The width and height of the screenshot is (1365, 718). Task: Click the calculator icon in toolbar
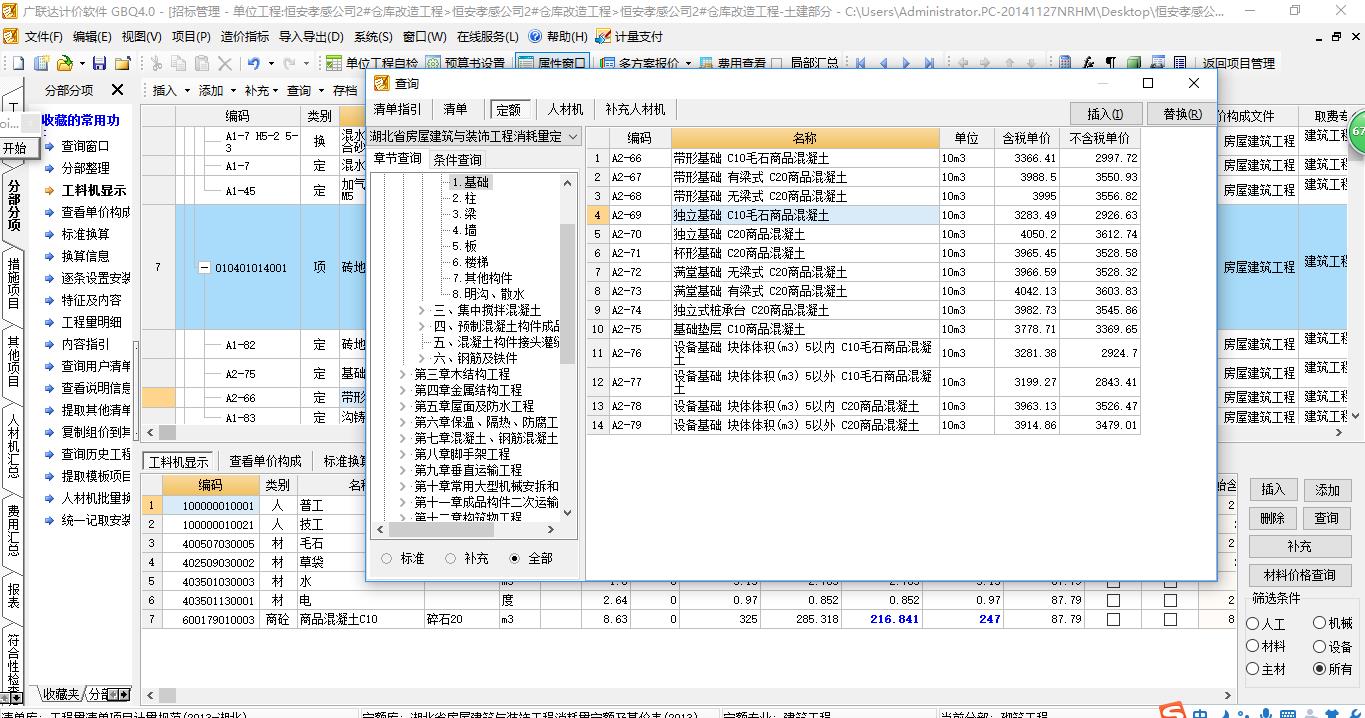(1065, 63)
